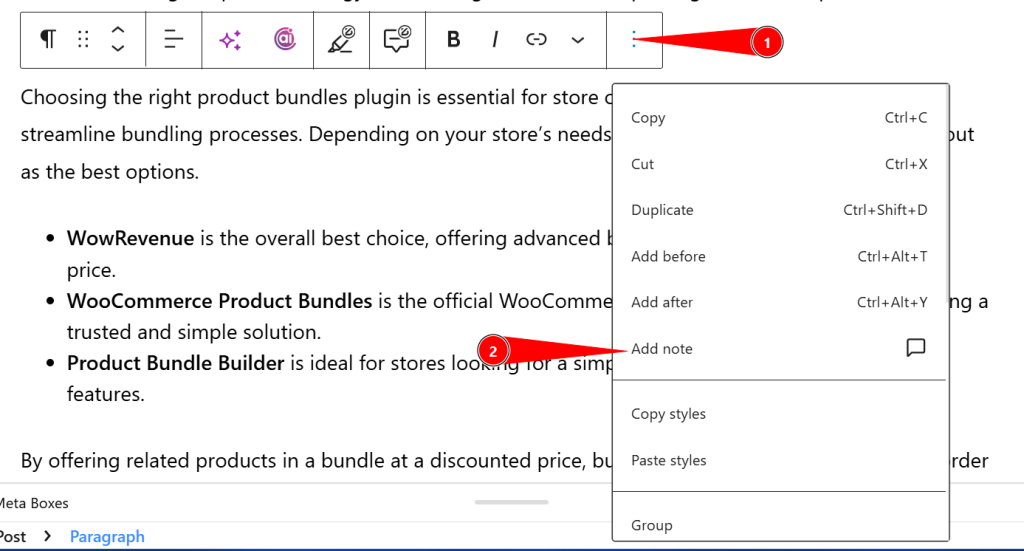The image size is (1024, 551).
Task: Click the Meta Boxes panel label
Action: click(x=34, y=503)
